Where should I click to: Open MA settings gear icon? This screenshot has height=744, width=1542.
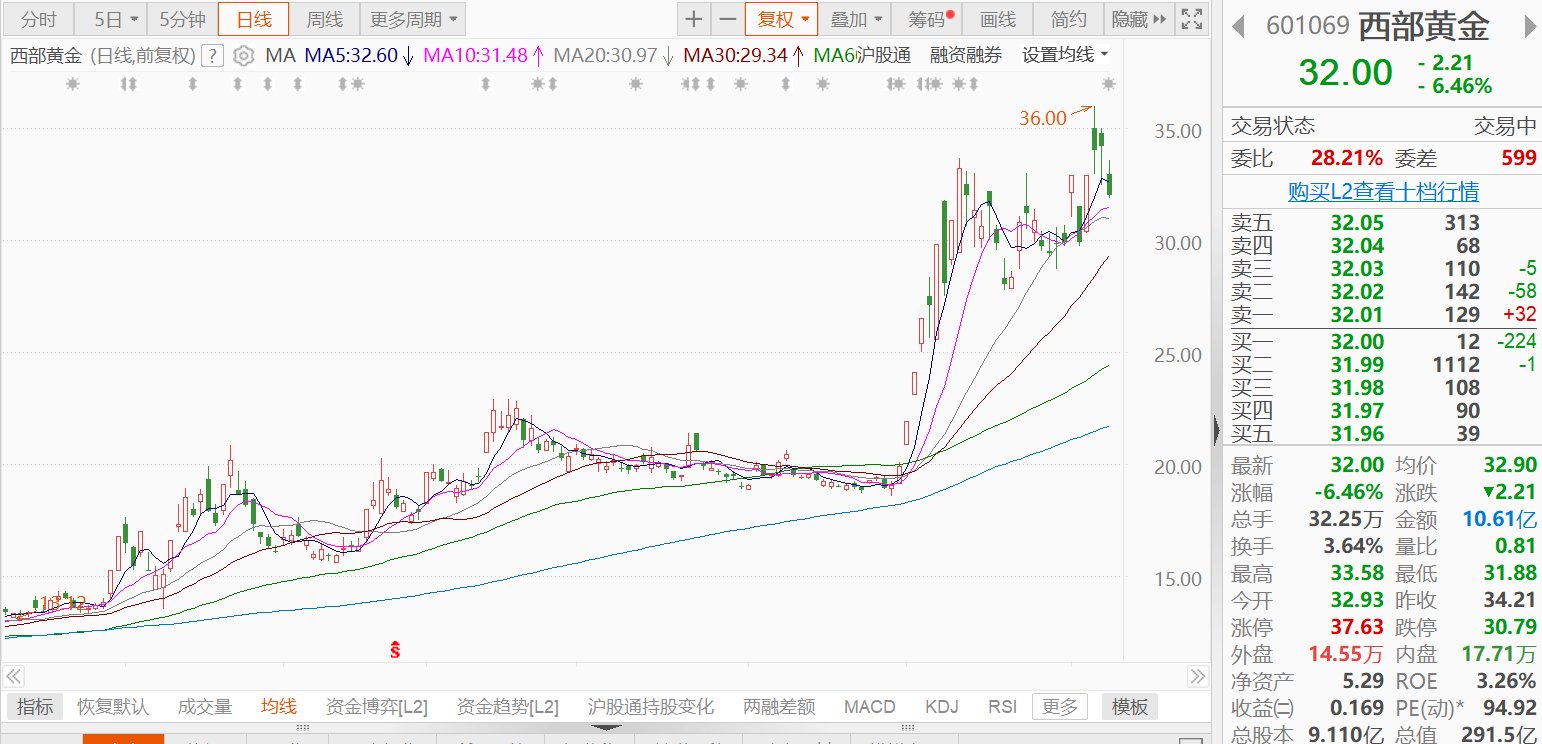(243, 56)
